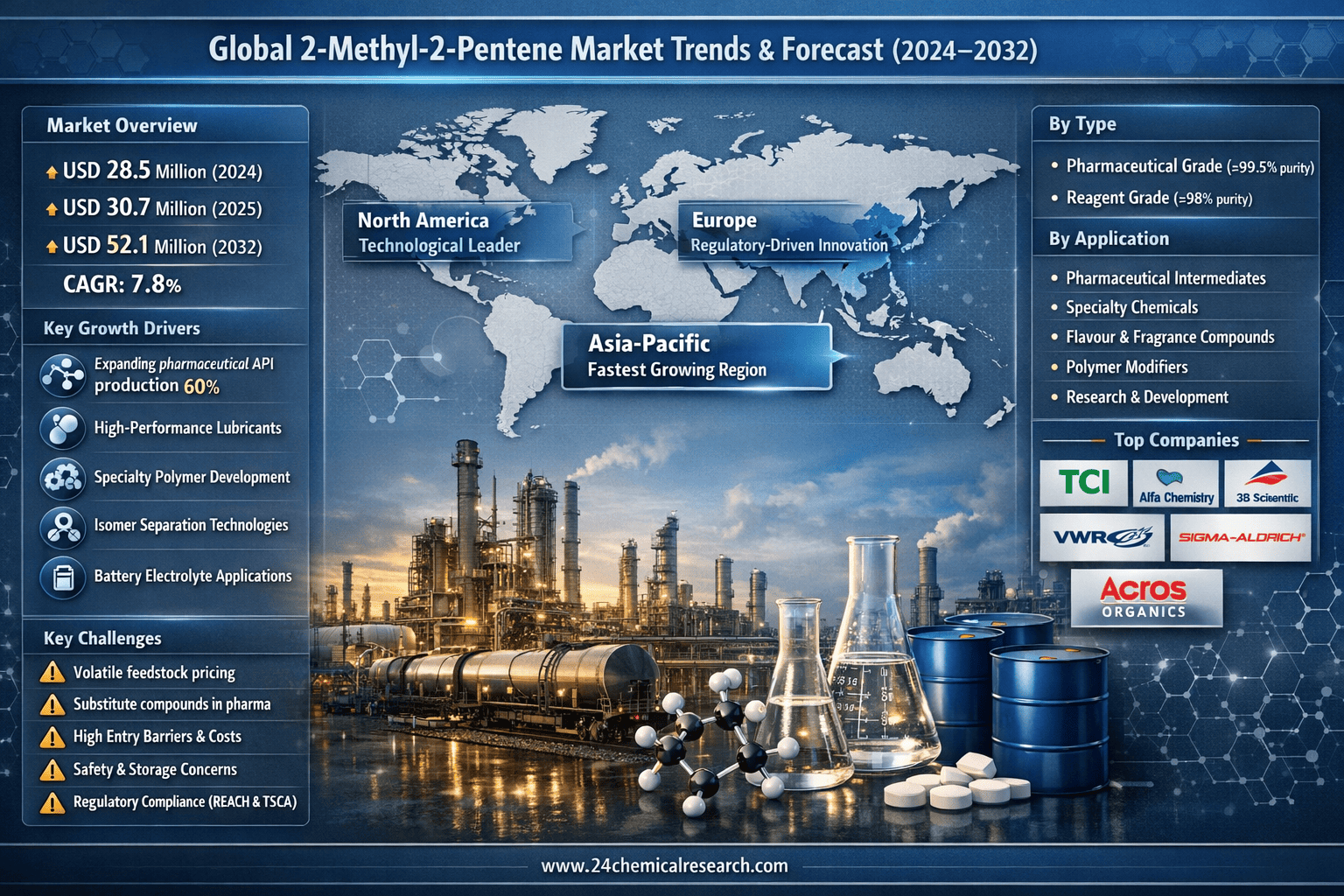The width and height of the screenshot is (1344, 896).
Task: Click the Volatile feedstock pricing warning icon
Action: point(52,672)
